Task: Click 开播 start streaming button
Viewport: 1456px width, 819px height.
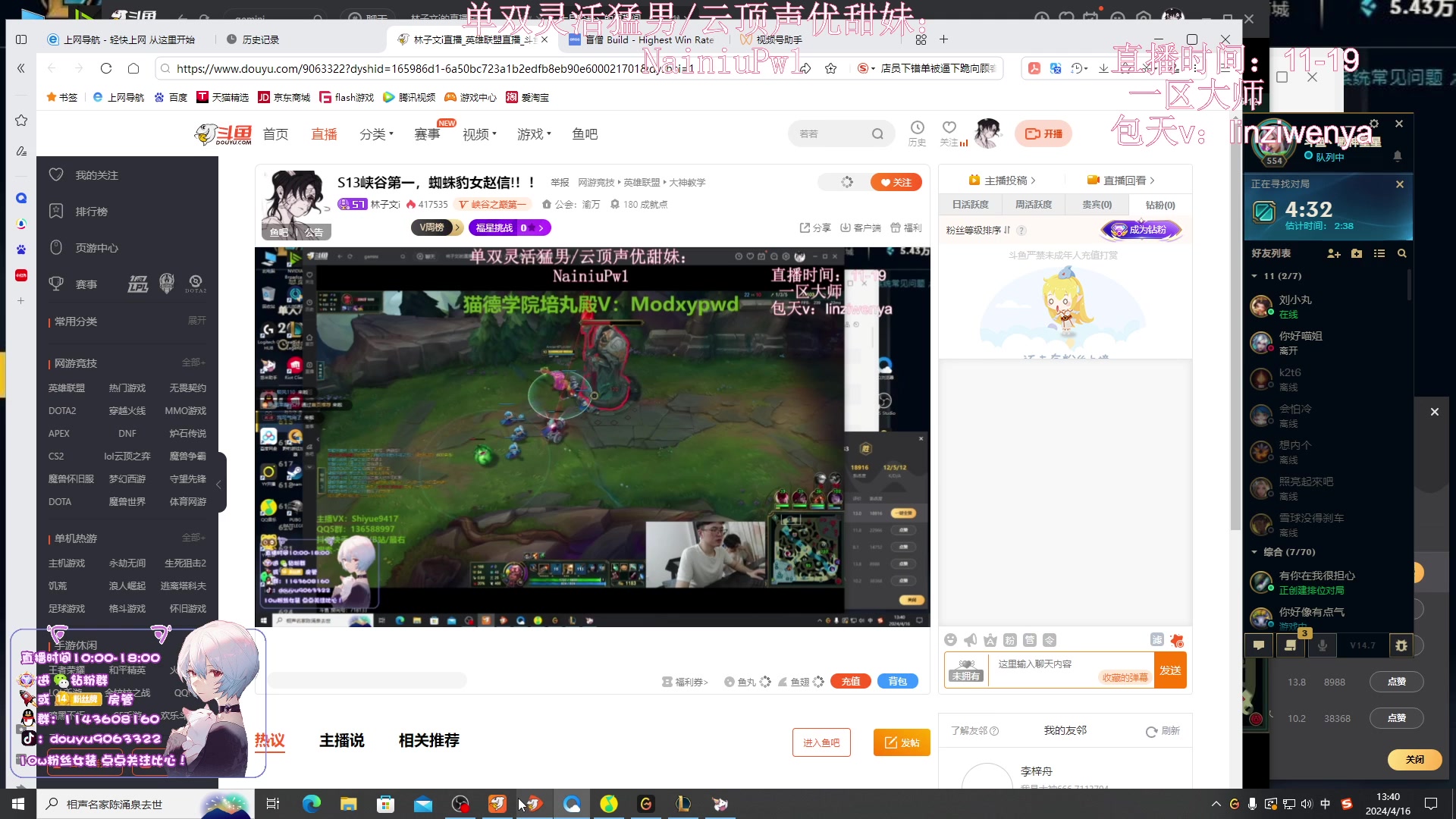Action: click(x=1043, y=133)
